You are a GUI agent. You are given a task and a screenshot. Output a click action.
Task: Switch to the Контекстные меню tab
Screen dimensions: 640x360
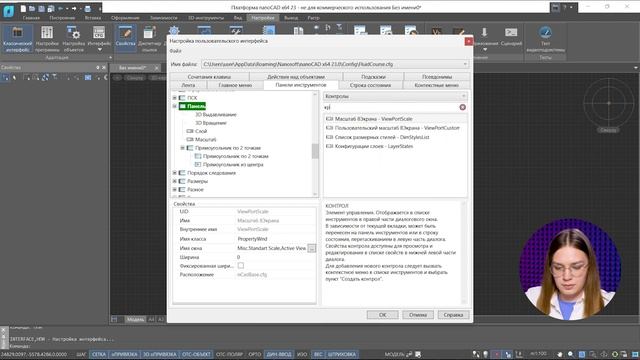[436, 85]
